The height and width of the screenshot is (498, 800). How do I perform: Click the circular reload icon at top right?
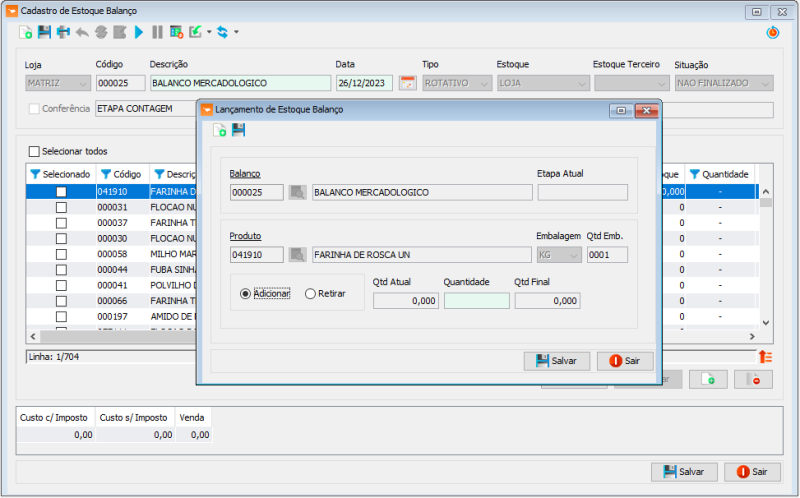(x=772, y=33)
